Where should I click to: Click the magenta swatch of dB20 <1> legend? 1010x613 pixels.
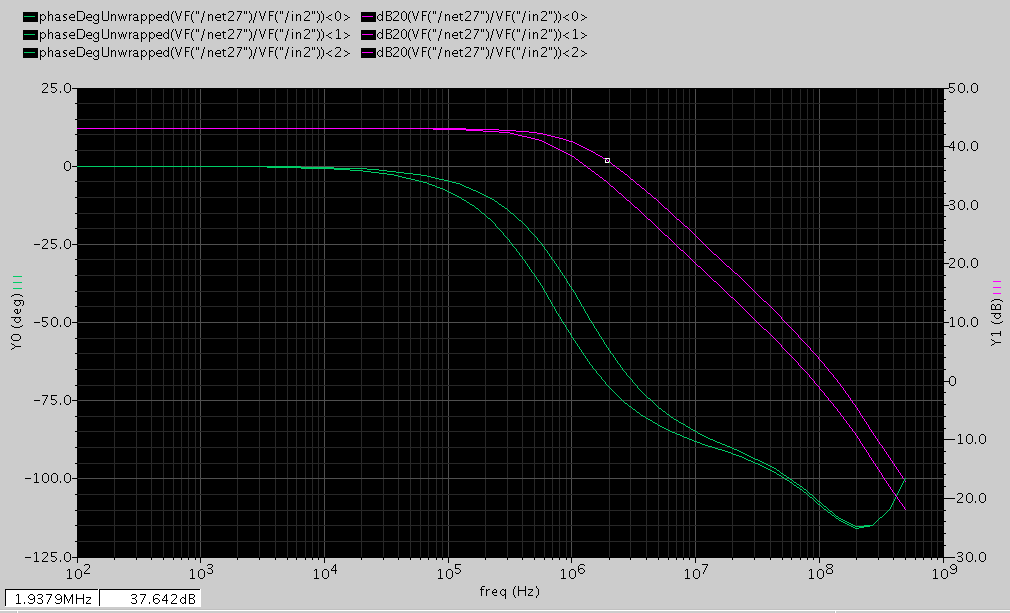[368, 35]
